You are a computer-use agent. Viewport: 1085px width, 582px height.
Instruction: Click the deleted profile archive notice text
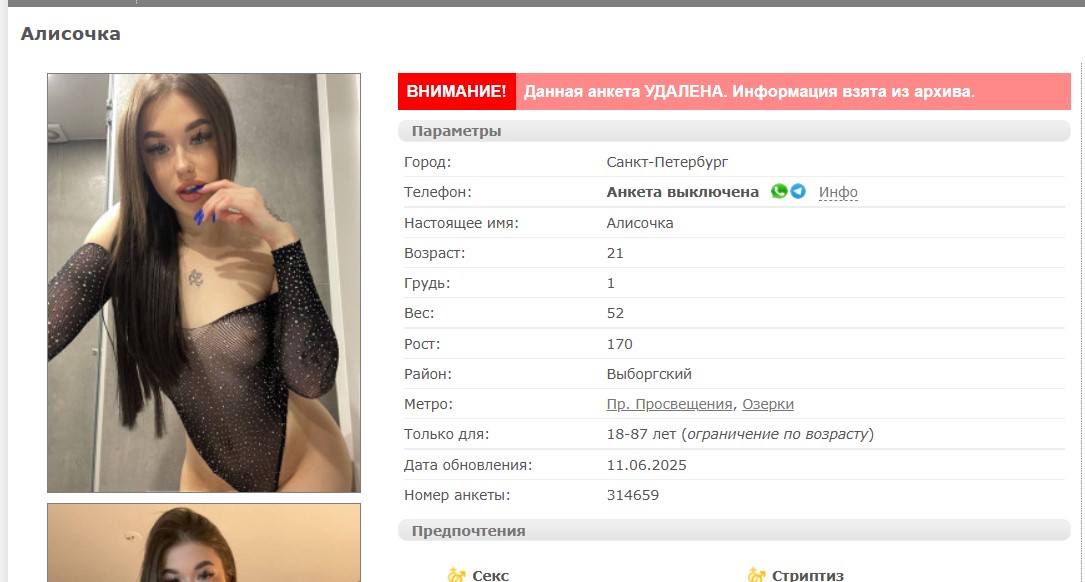(x=749, y=91)
